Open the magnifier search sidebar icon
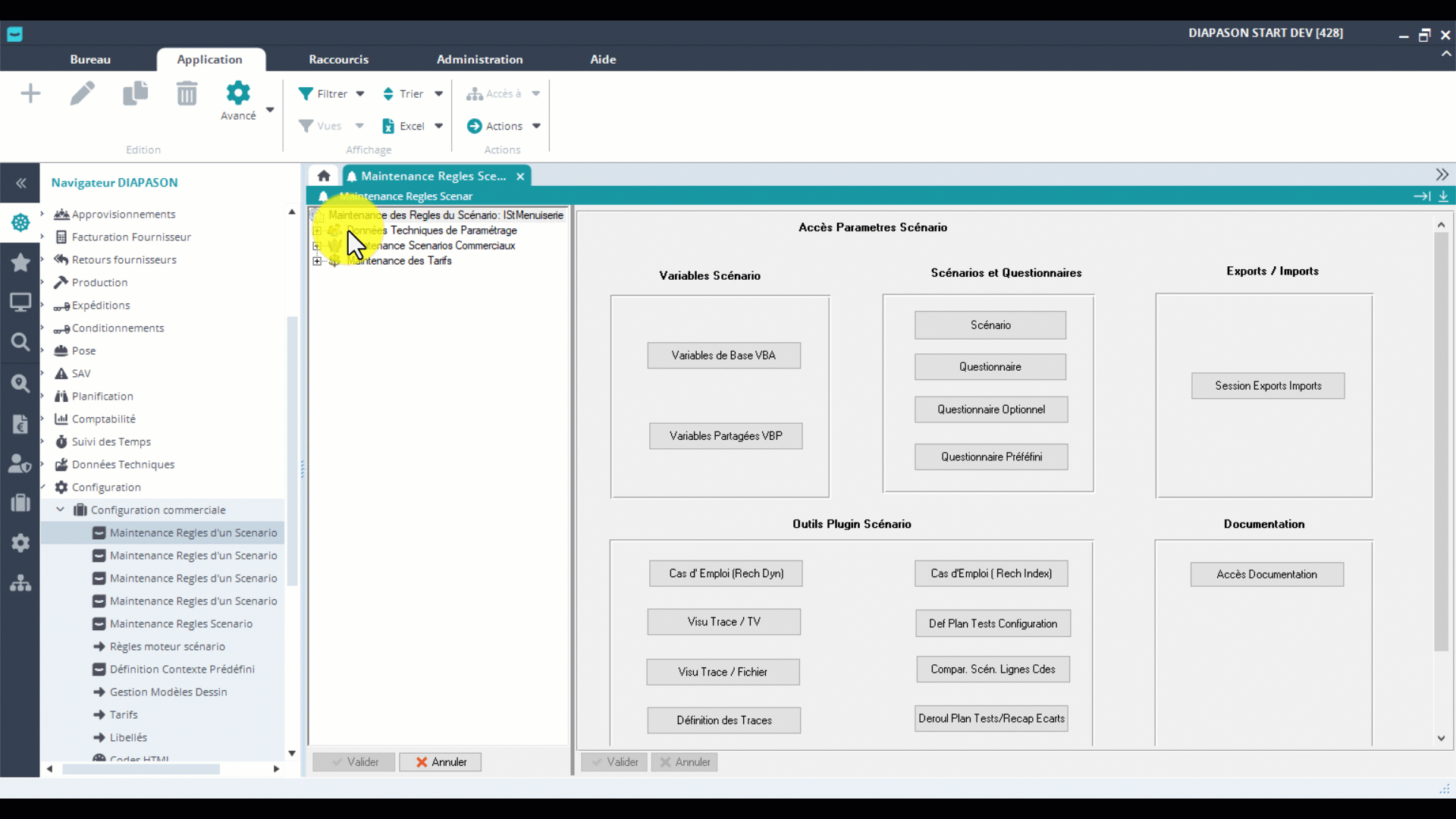 (x=20, y=342)
